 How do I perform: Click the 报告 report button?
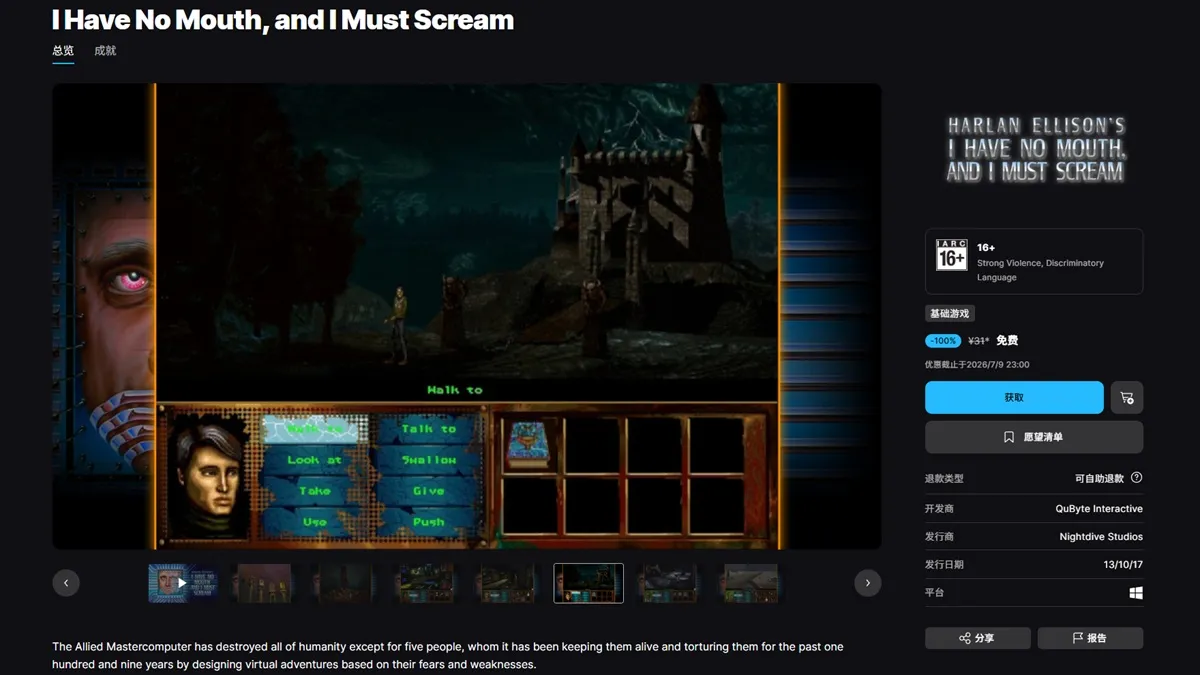[1090, 638]
